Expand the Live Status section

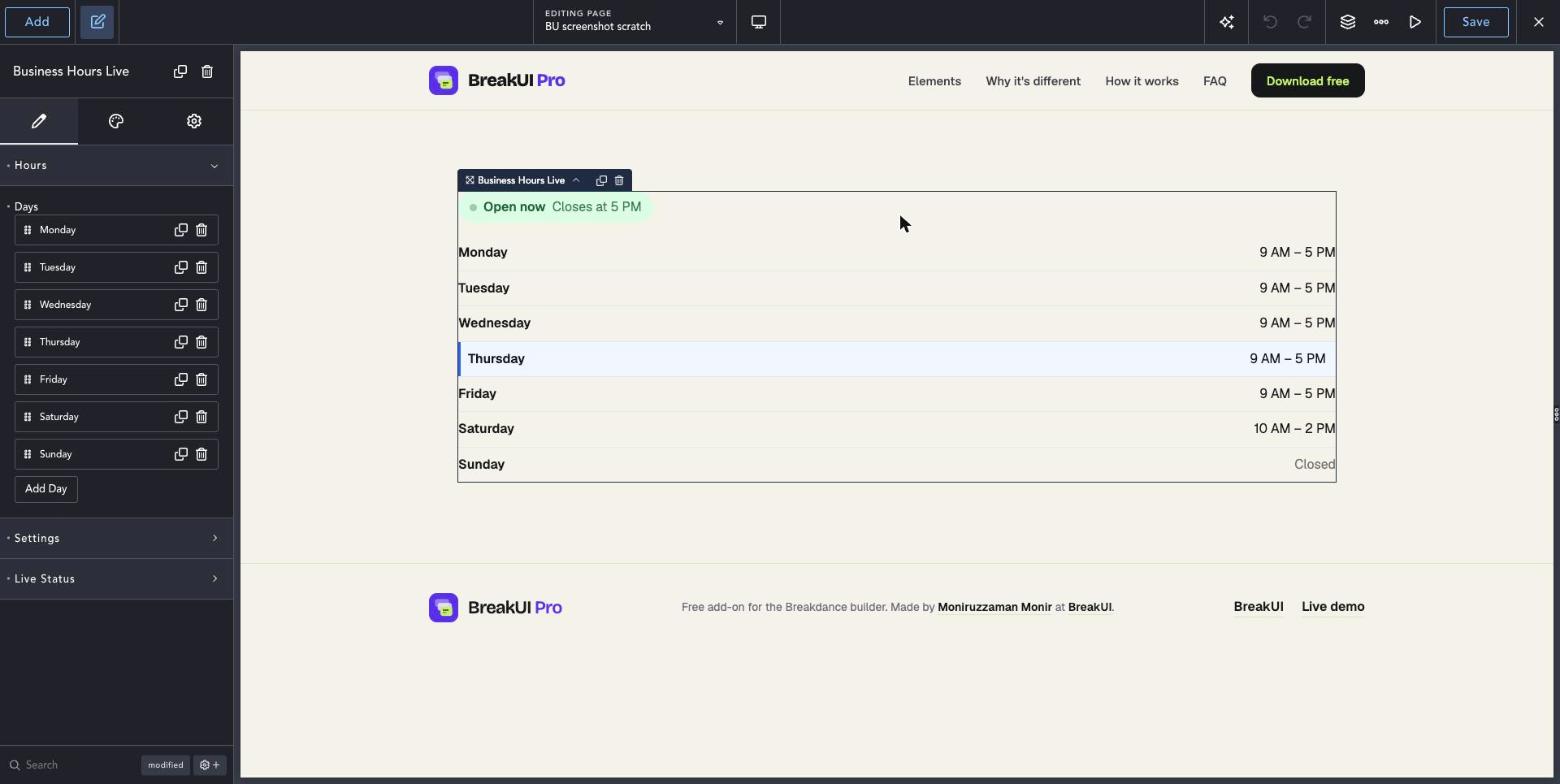pyautogui.click(x=116, y=579)
